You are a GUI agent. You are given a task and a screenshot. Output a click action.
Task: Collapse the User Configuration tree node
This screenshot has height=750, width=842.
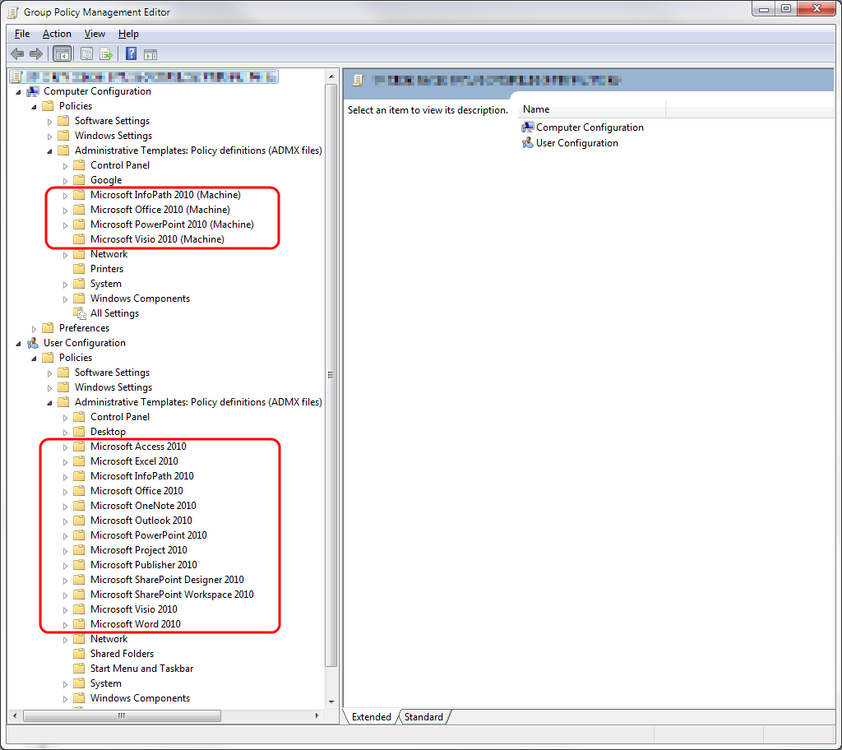[x=19, y=343]
